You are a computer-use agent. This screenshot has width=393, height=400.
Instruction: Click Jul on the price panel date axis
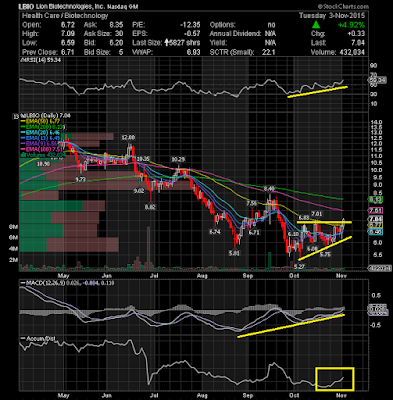click(154, 276)
